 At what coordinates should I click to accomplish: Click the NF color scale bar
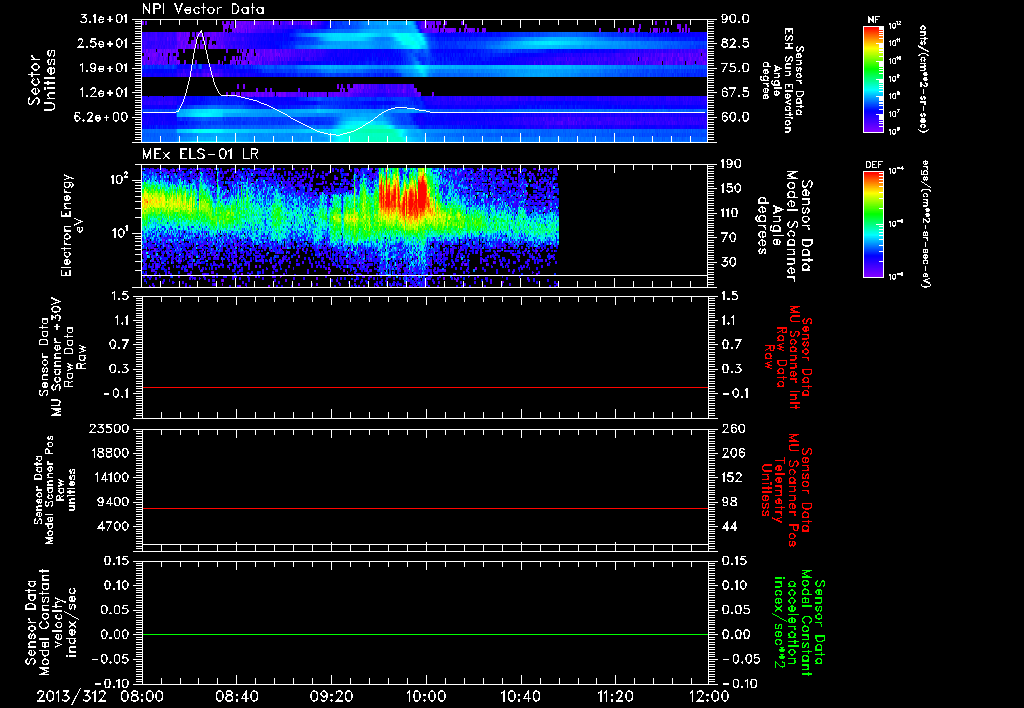pyautogui.click(x=874, y=79)
